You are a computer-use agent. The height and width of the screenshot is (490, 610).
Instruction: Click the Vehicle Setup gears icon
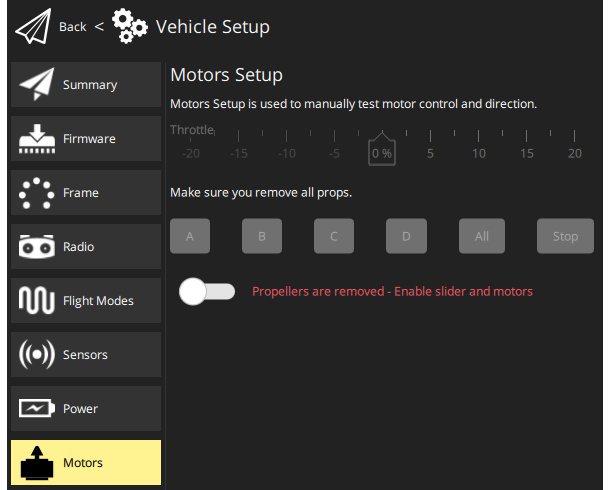pos(130,27)
